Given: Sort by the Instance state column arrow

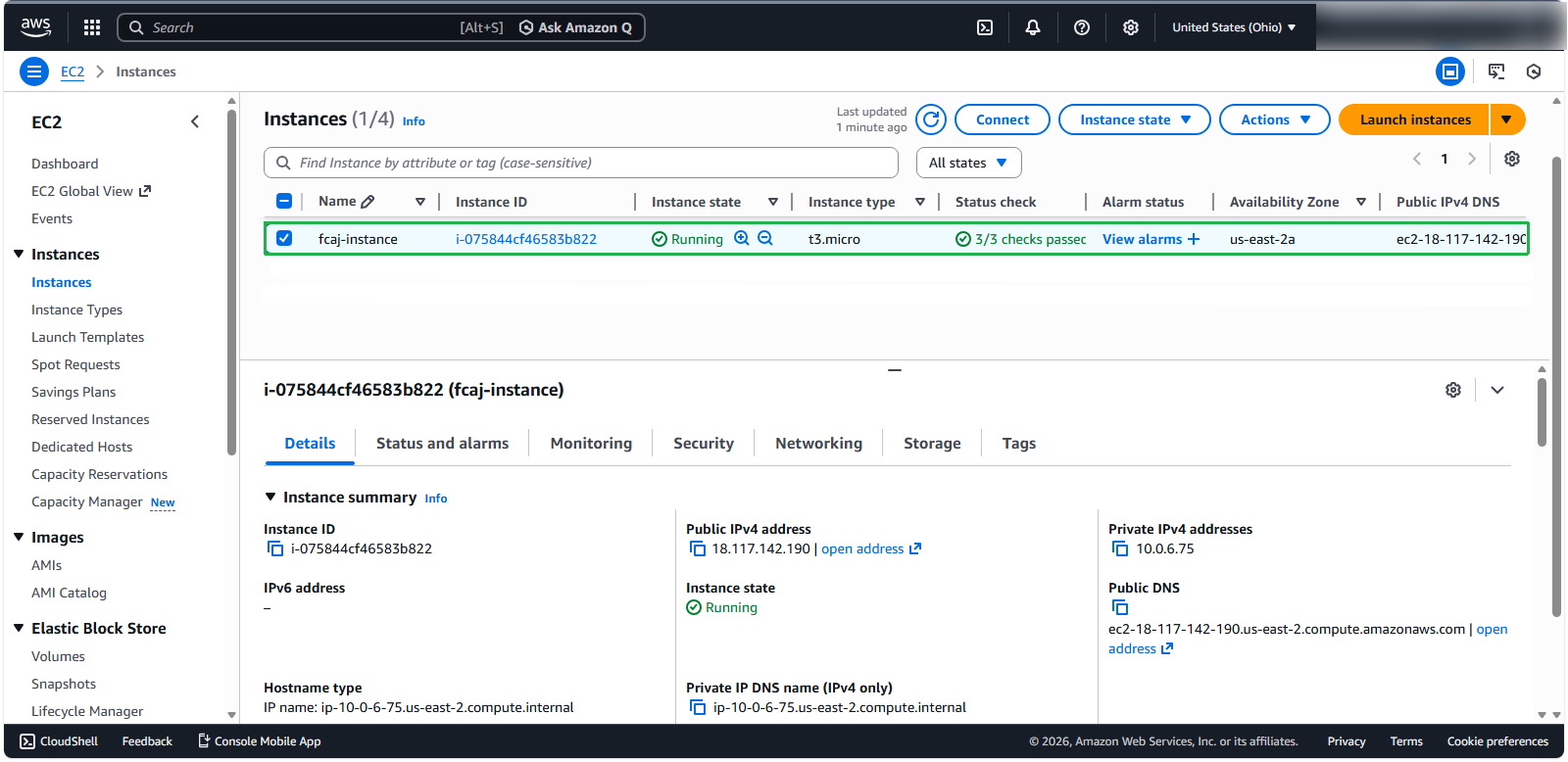Looking at the screenshot, I should coord(773,202).
